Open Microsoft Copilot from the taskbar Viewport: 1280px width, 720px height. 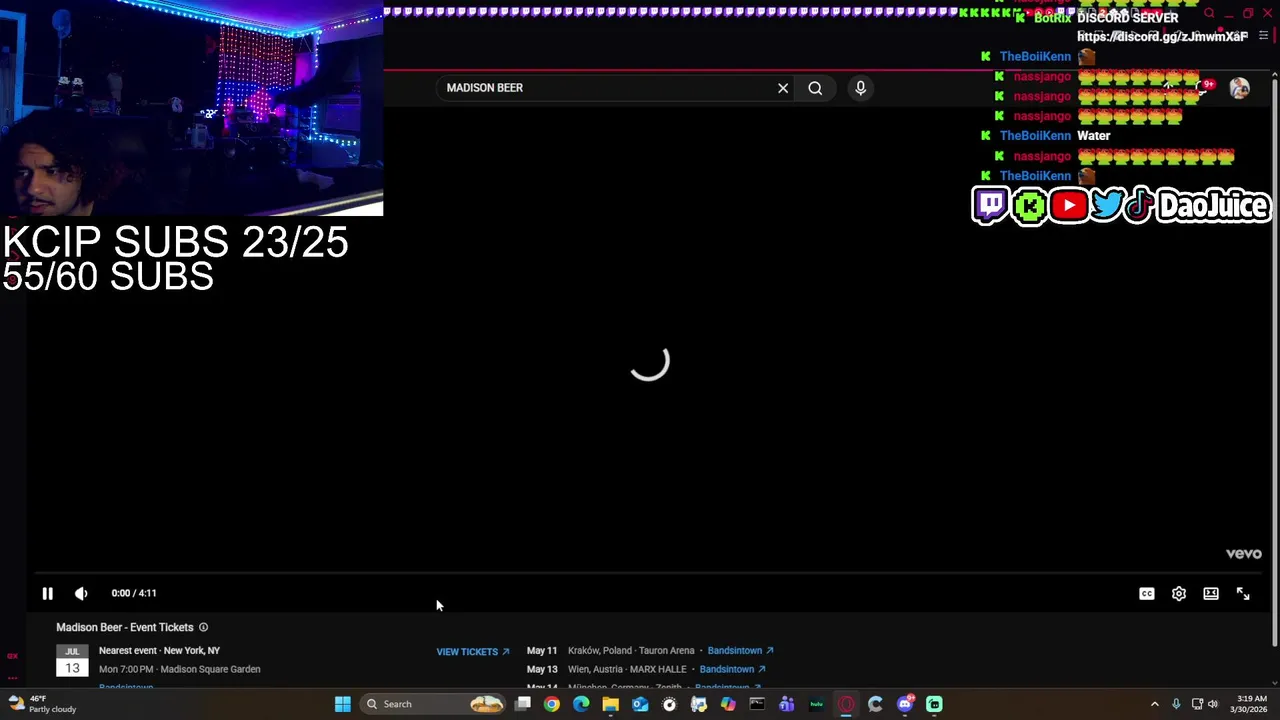[728, 704]
